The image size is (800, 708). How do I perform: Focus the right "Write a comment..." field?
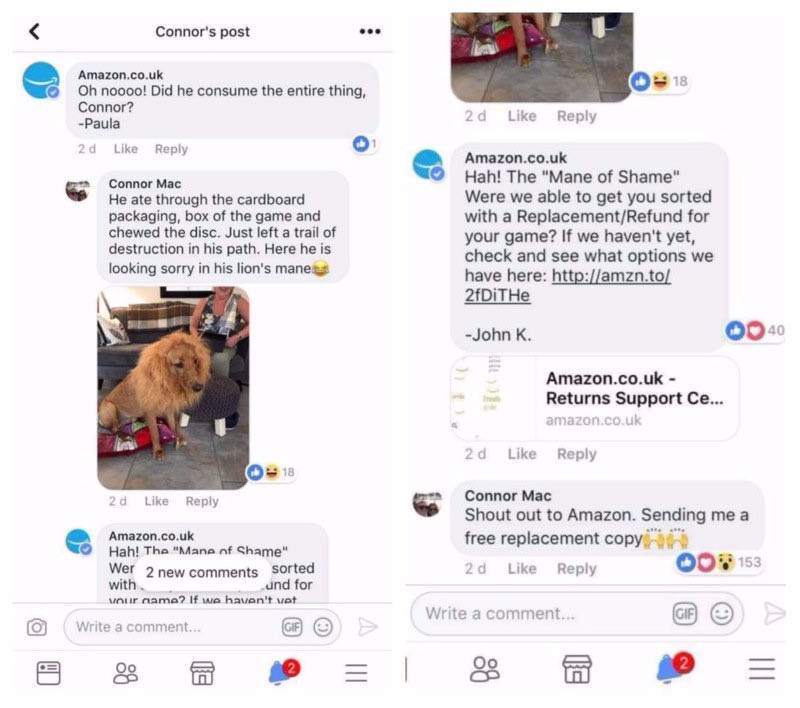tap(541, 614)
